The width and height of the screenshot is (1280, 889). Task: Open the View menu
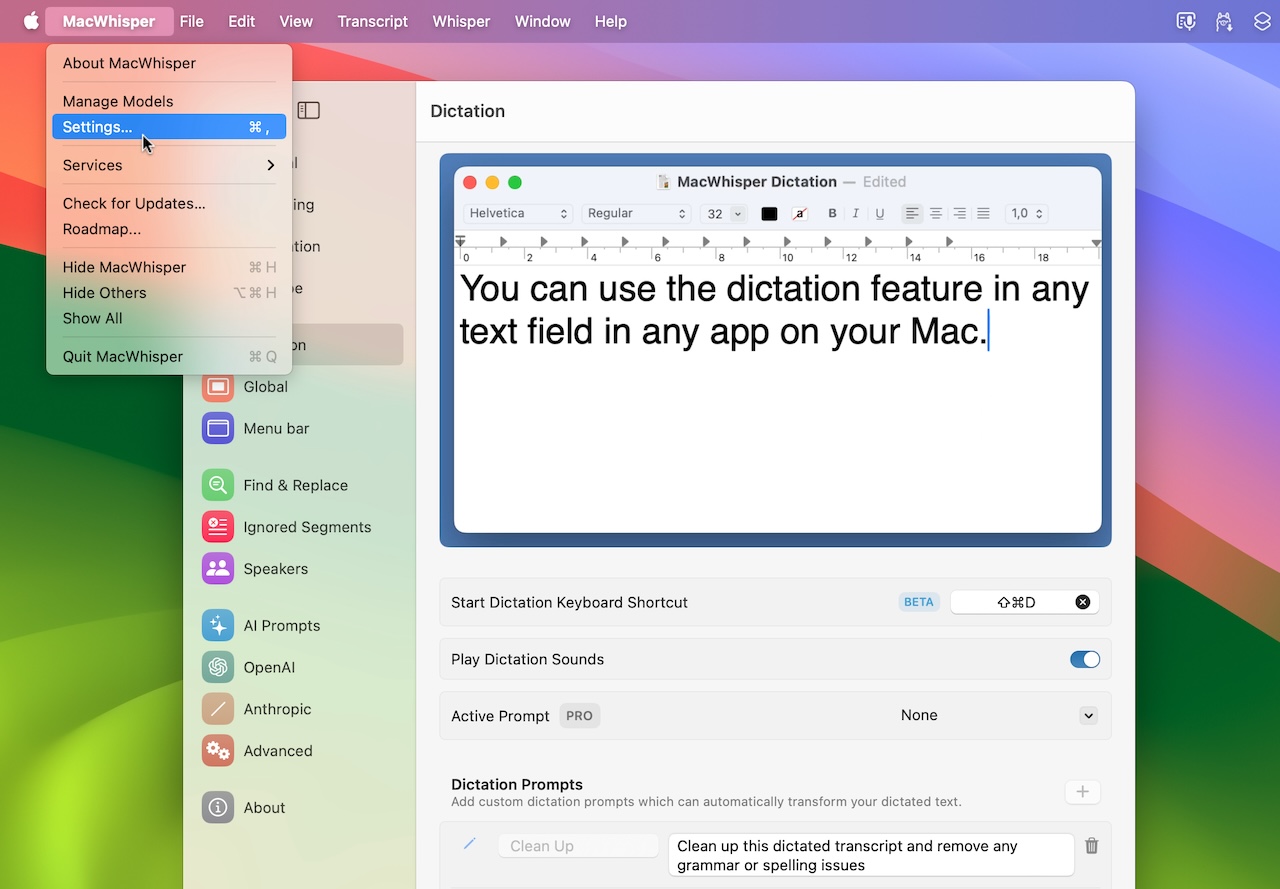tap(296, 21)
